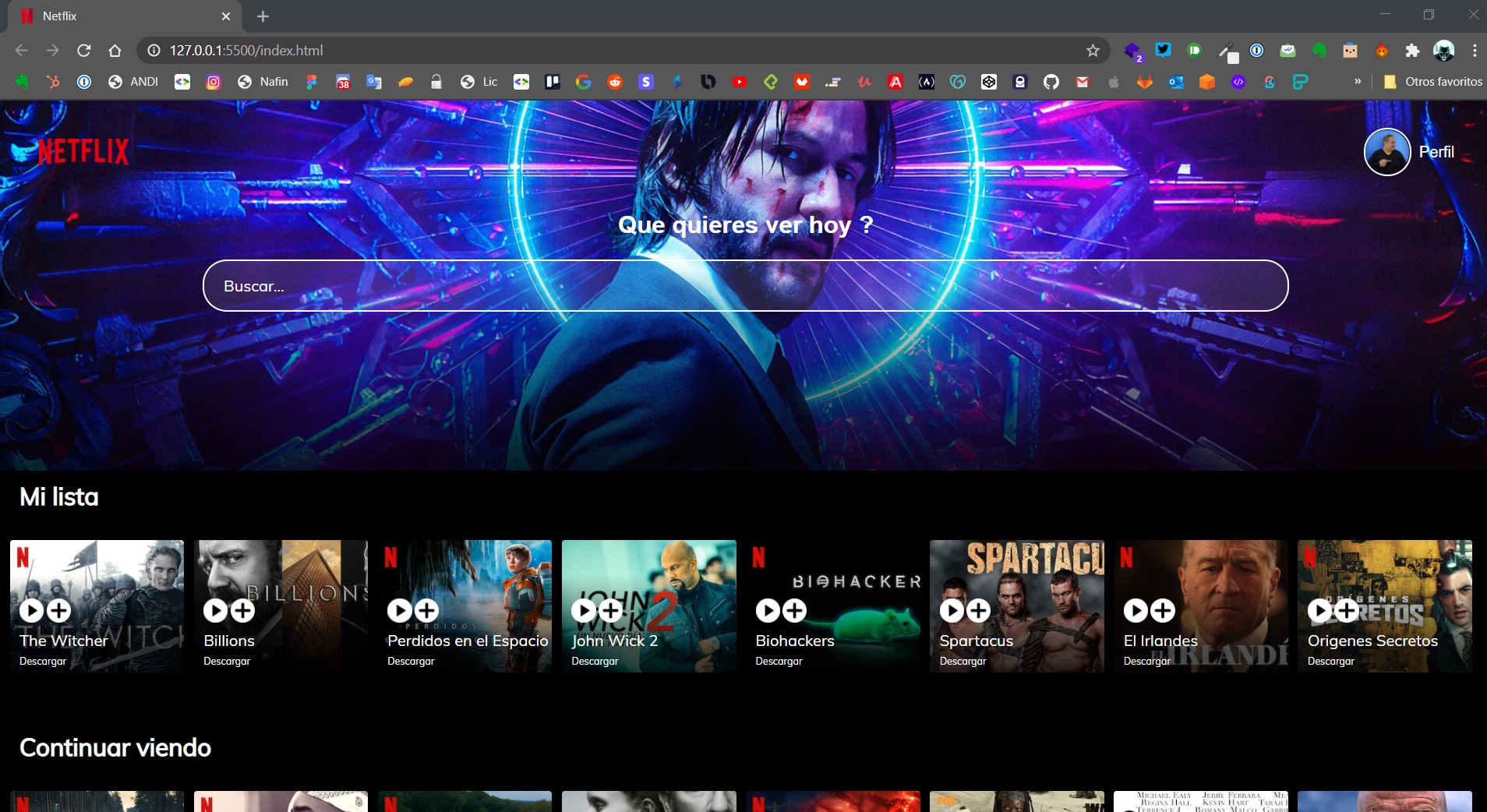Open the YouTube bookmark
The height and width of the screenshot is (812, 1487).
coord(740,82)
